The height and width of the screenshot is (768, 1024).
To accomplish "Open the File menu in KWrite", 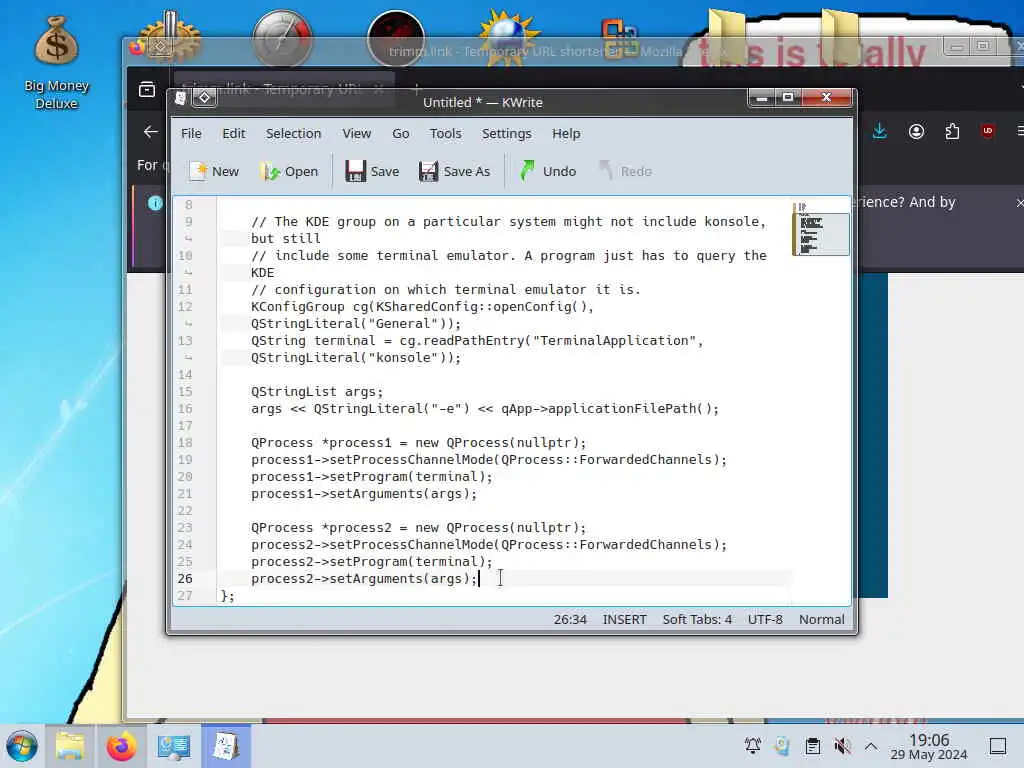I will [191, 133].
